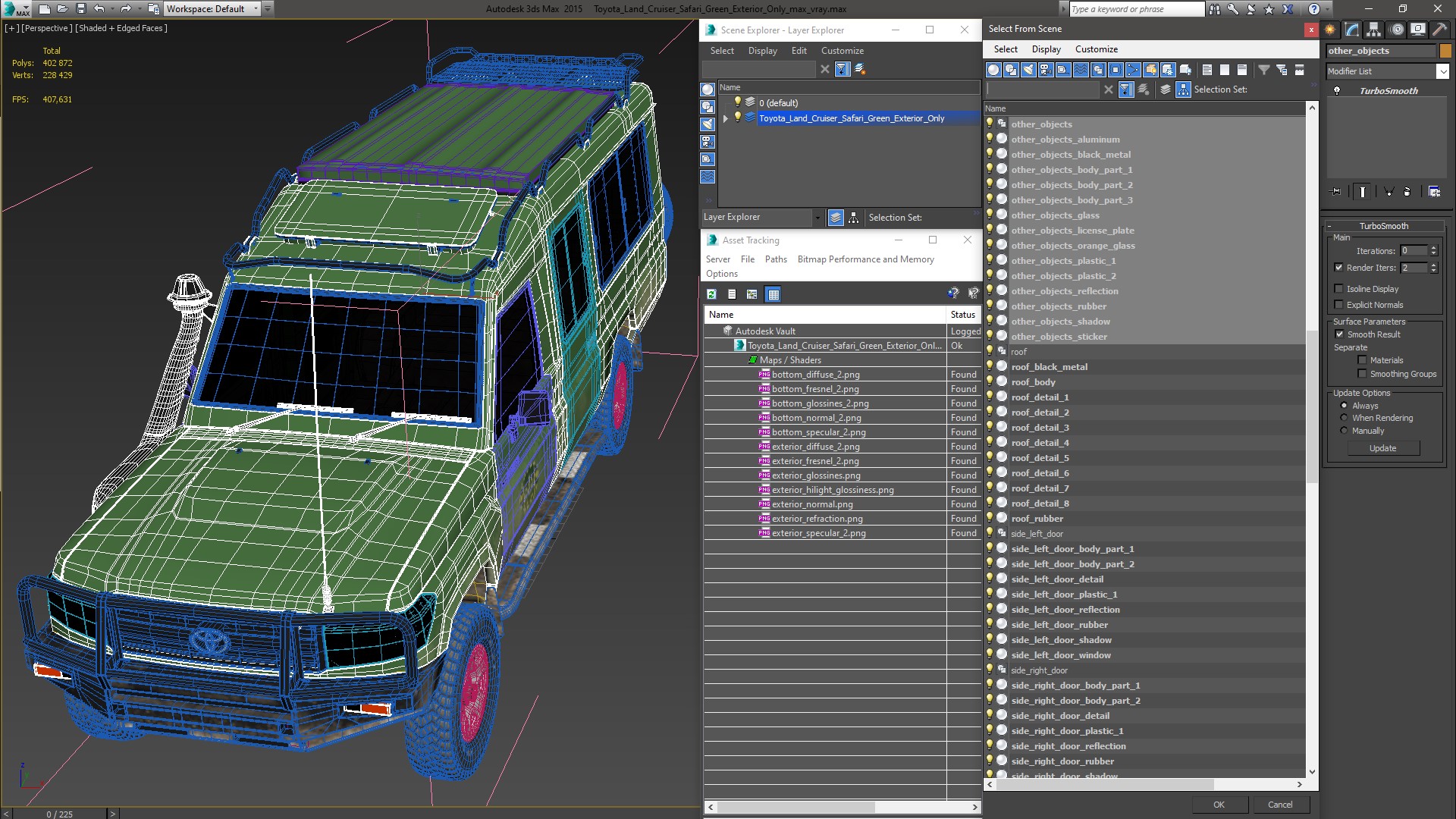Open Select menu in Select From Scene
The height and width of the screenshot is (819, 1456).
(1006, 49)
